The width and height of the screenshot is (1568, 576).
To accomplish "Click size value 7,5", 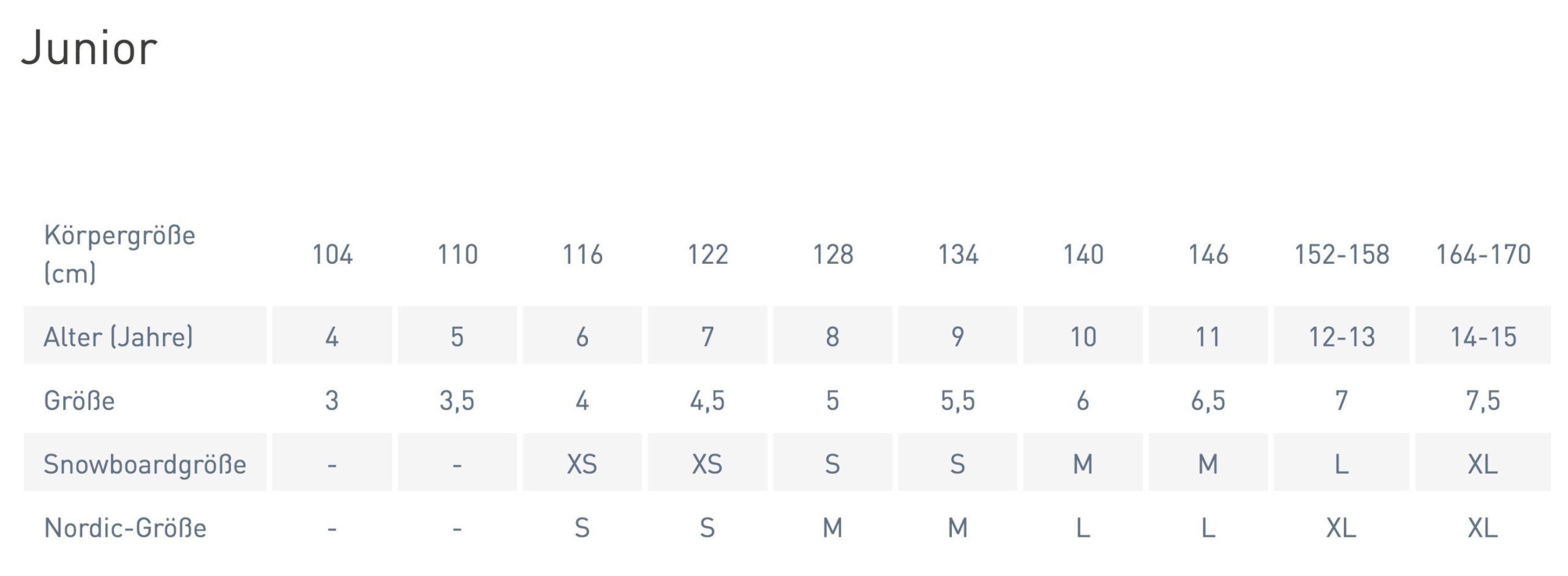I will pyautogui.click(x=1483, y=401).
